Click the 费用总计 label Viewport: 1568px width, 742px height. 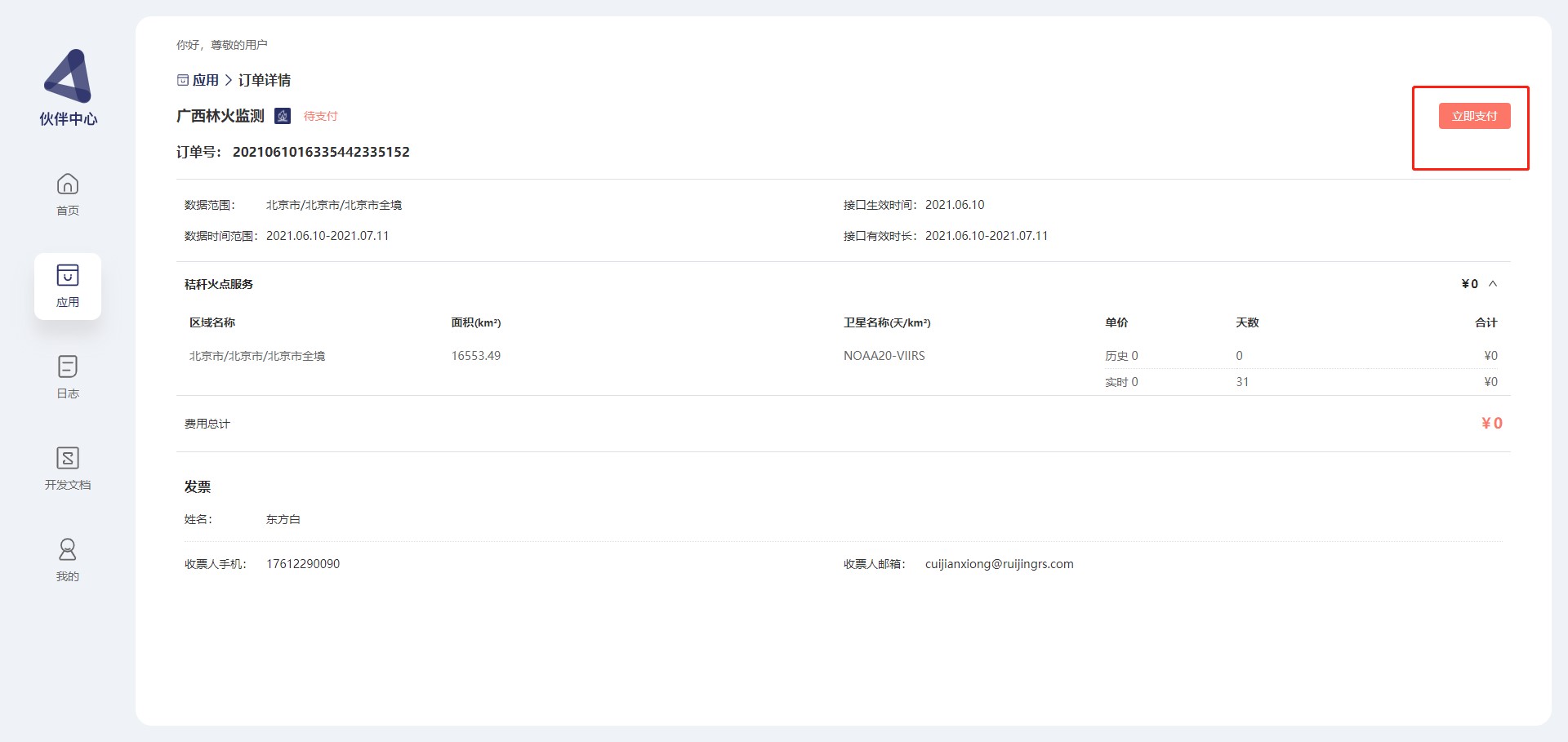(207, 424)
